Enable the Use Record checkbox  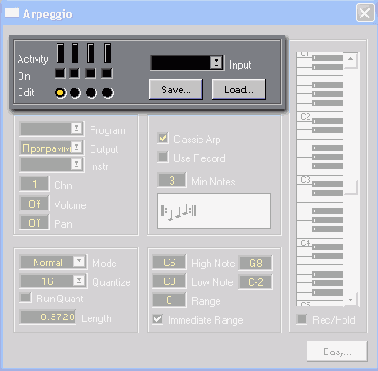coord(163,157)
